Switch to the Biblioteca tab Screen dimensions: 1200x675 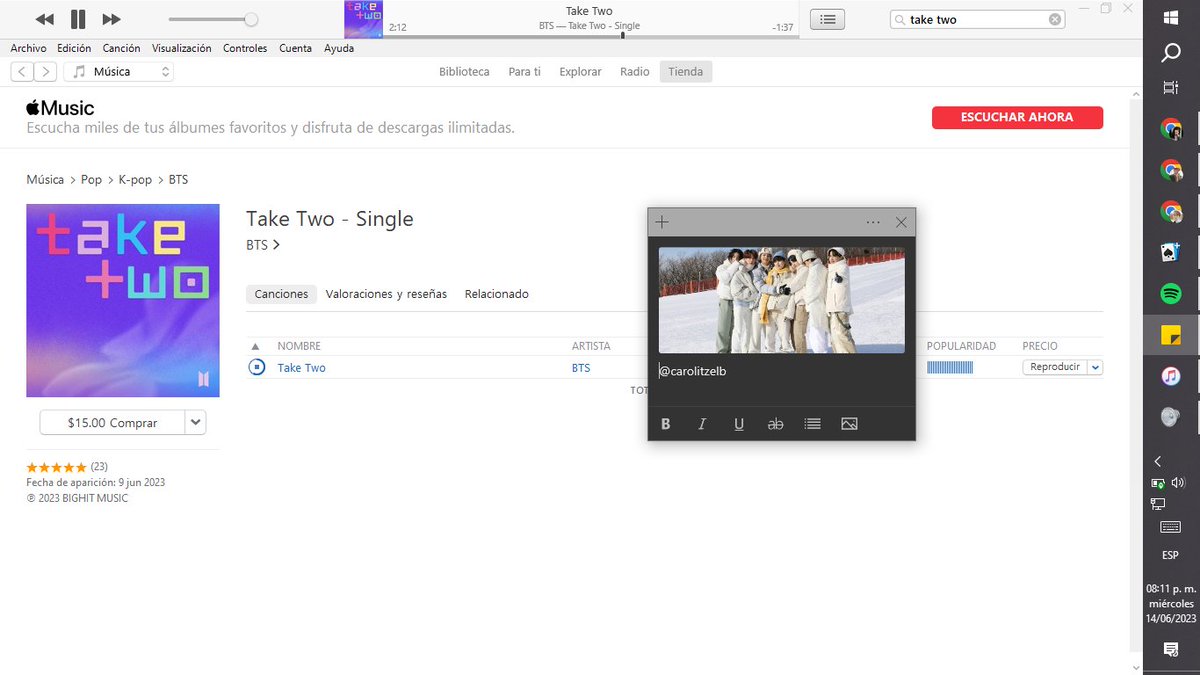(x=464, y=72)
